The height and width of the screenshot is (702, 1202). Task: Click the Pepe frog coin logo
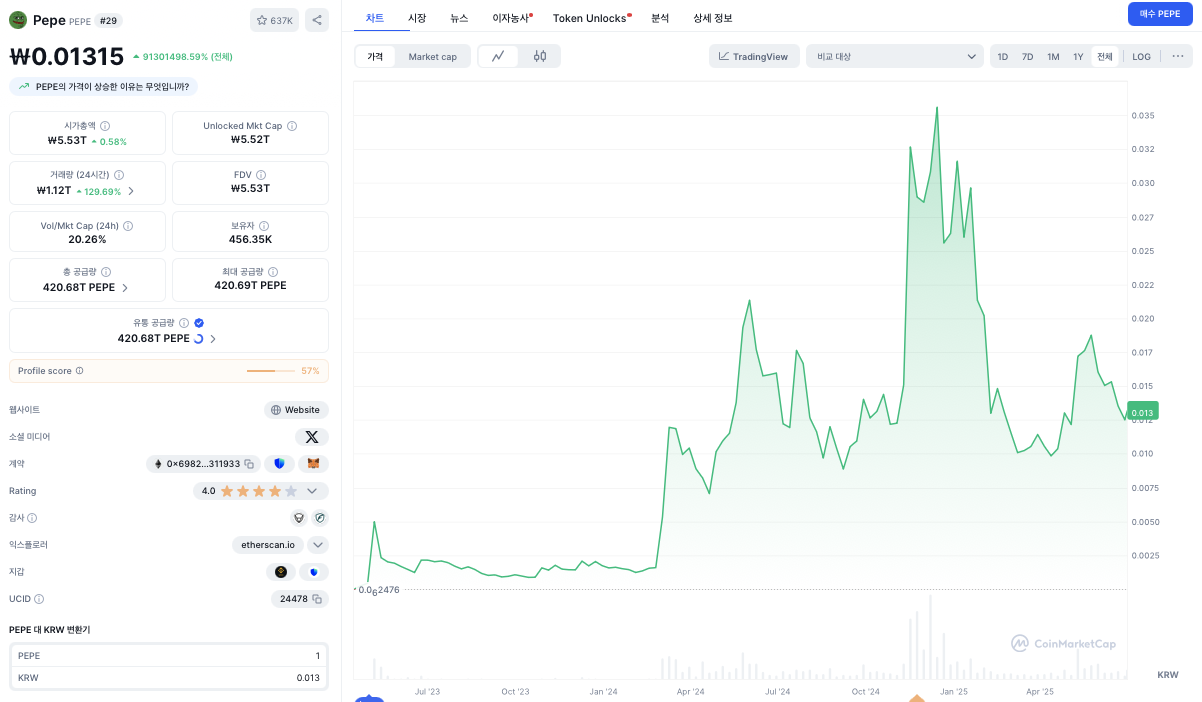point(19,19)
